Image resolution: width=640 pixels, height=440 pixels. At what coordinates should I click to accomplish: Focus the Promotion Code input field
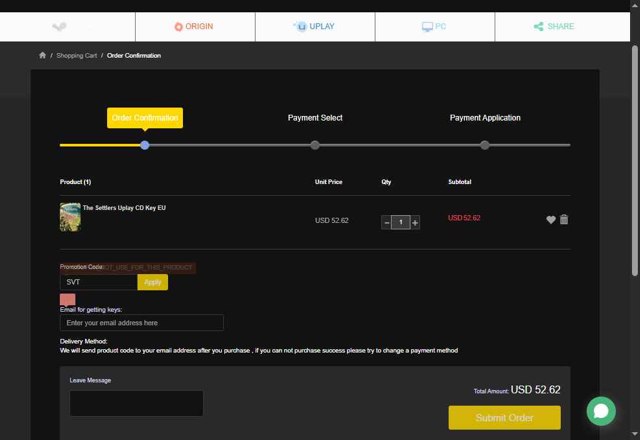pos(99,282)
